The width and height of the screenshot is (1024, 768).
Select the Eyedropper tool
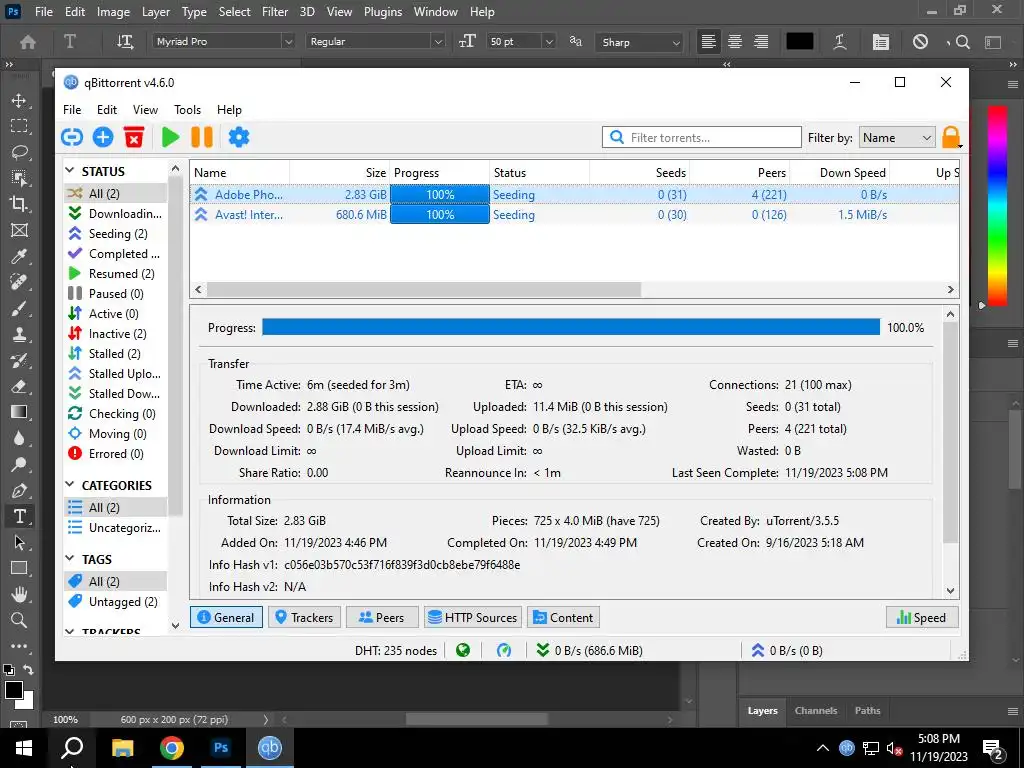coord(19,256)
